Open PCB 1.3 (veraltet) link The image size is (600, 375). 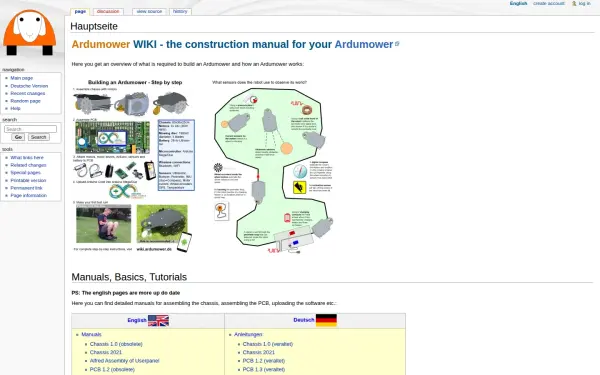point(264,370)
